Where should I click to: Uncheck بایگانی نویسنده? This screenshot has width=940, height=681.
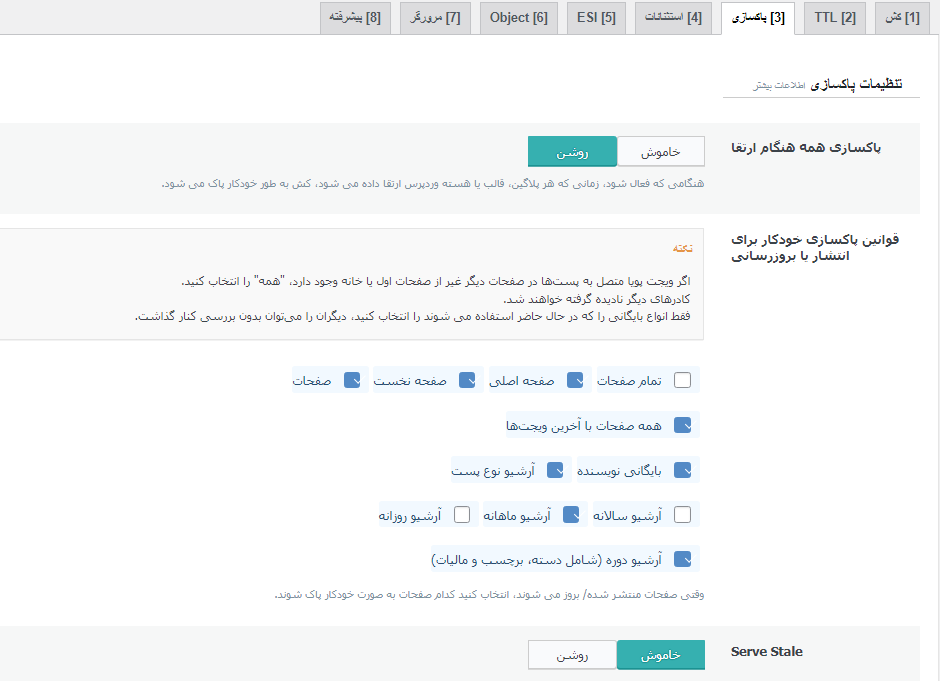[x=685, y=469]
